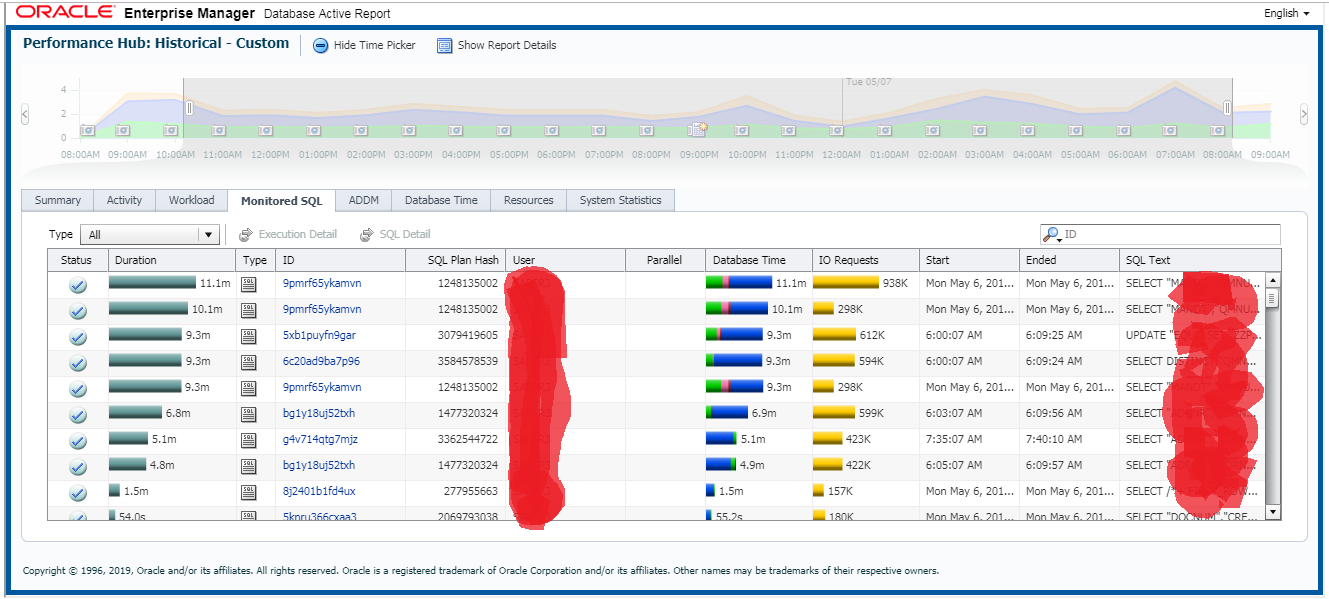Click the Execution Detail icon
Image resolution: width=1329 pixels, height=599 pixels.
247,234
